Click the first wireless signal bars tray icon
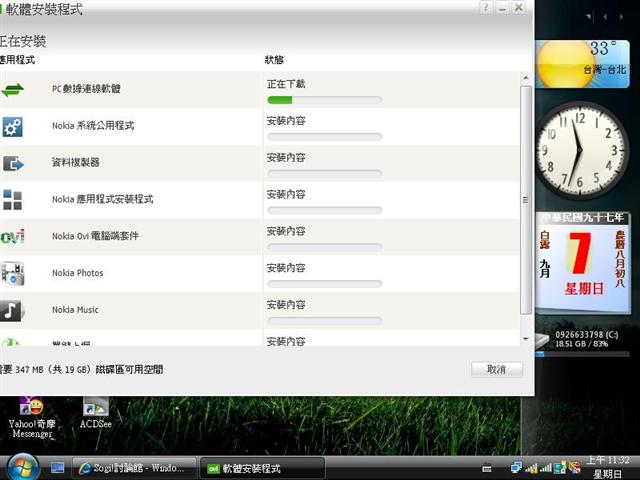This screenshot has height=480, width=640. (531, 468)
